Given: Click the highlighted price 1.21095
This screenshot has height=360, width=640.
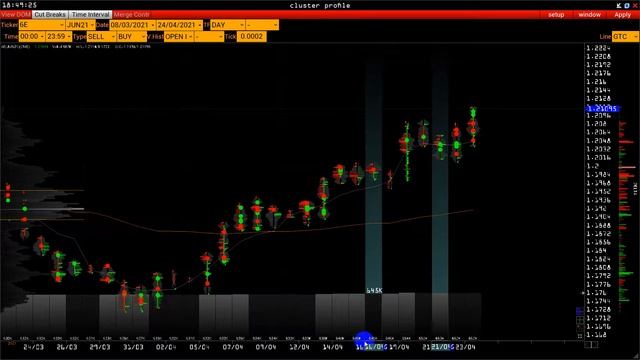Looking at the screenshot, I should [602, 109].
